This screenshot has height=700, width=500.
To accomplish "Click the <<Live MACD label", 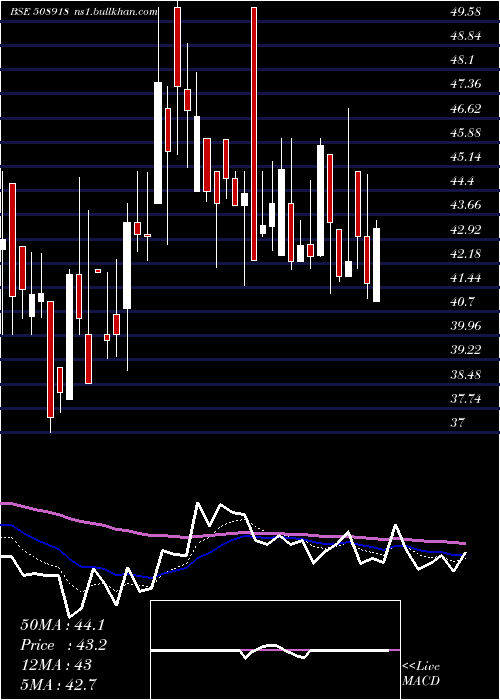I will [421, 674].
